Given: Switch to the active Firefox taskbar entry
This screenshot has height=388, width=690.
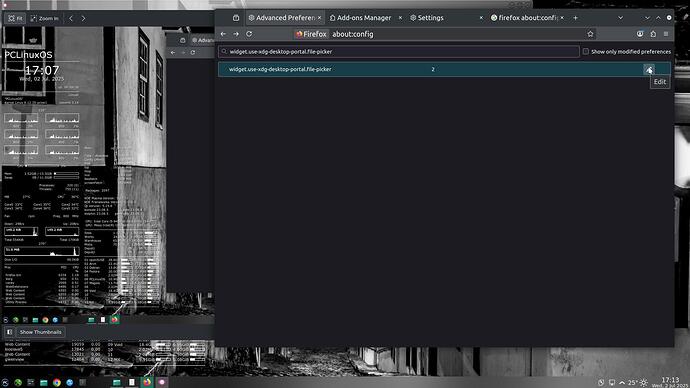Looking at the screenshot, I should [x=147, y=382].
